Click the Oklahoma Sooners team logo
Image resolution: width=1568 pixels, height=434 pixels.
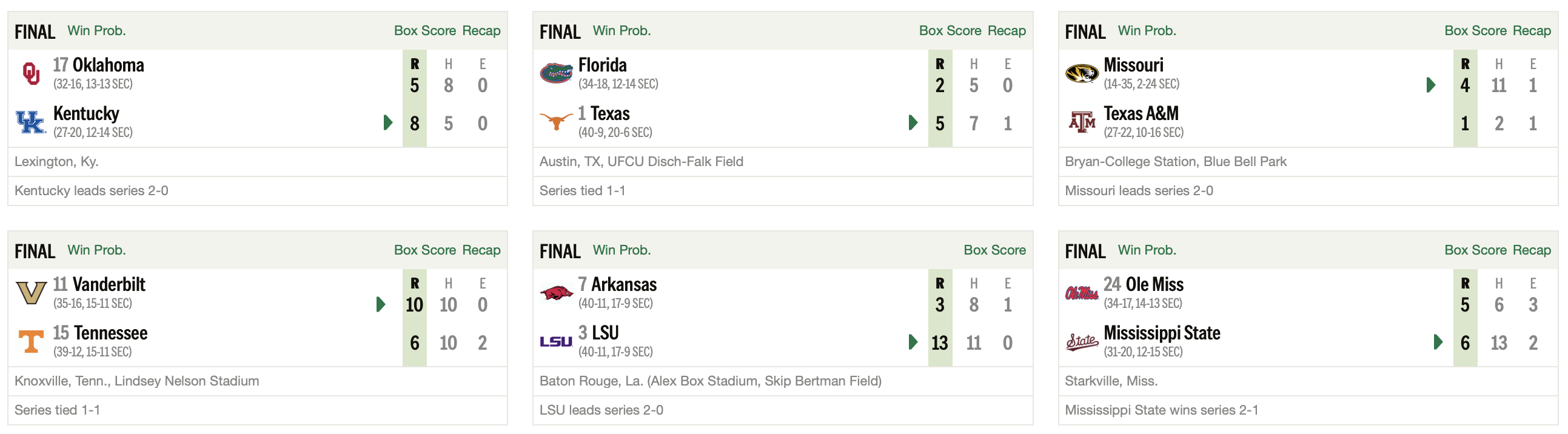tap(31, 74)
